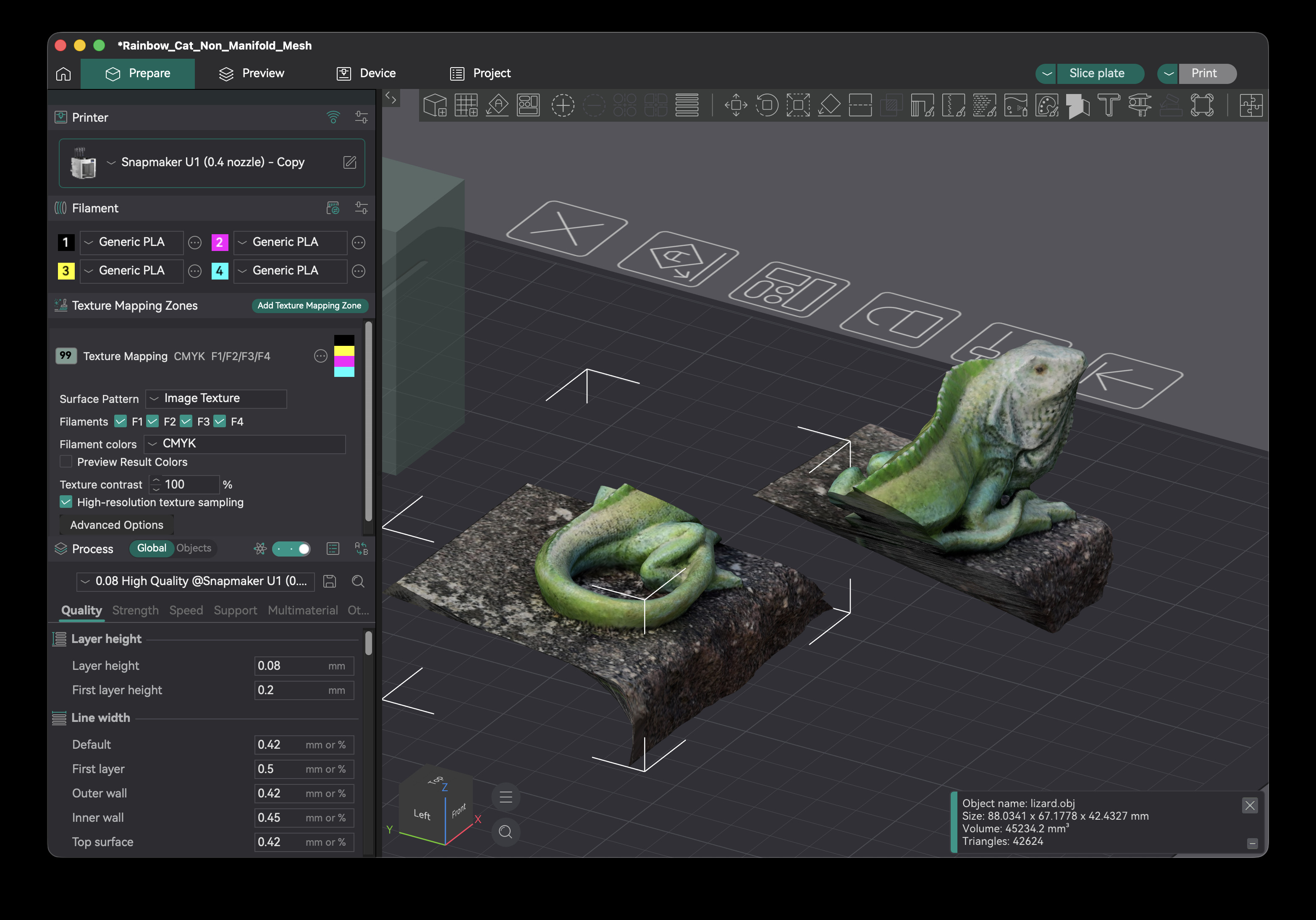The height and width of the screenshot is (920, 1316).
Task: Select the Text emboss tool
Action: tap(1109, 105)
